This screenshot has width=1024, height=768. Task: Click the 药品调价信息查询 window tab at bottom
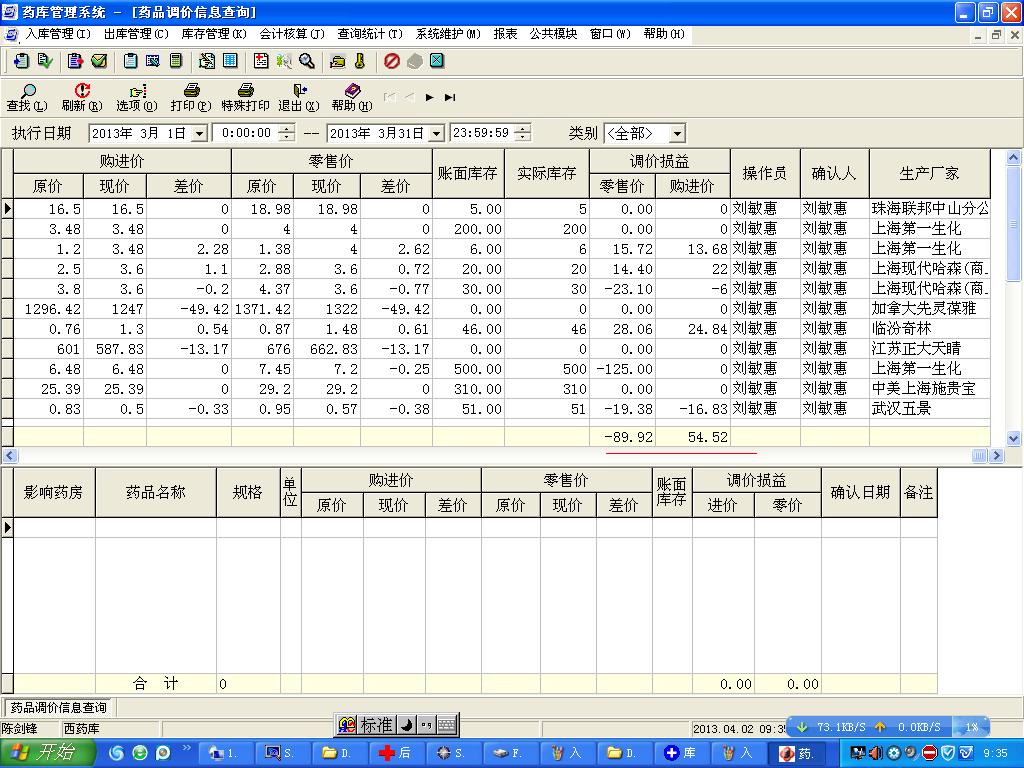58,707
